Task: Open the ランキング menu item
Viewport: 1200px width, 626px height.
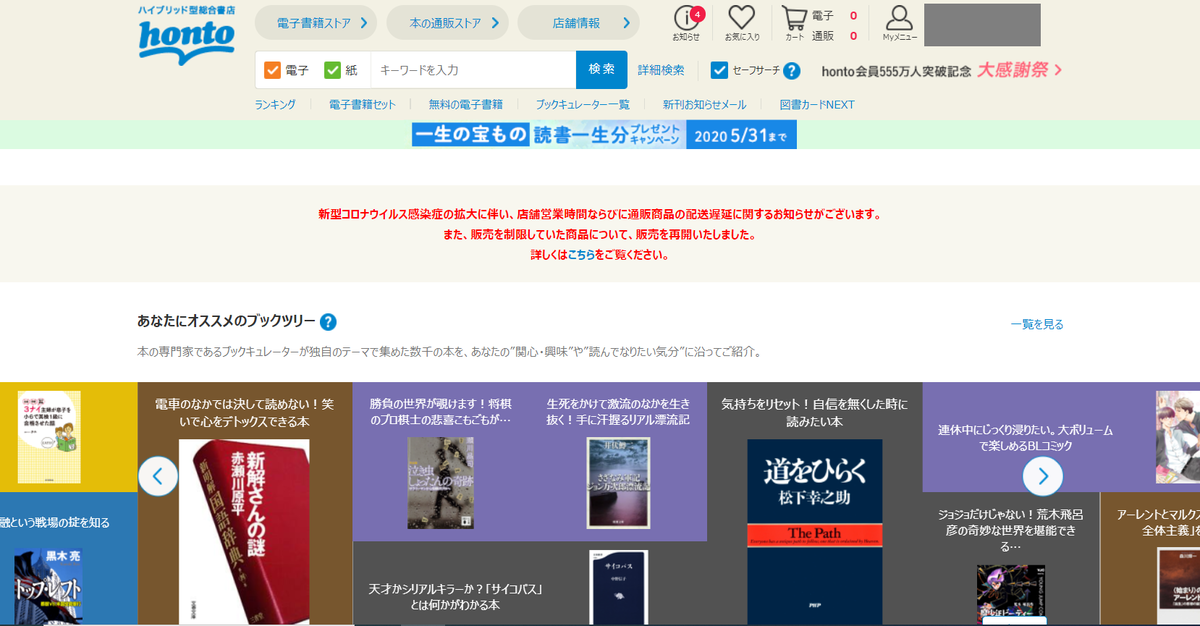Action: point(275,104)
